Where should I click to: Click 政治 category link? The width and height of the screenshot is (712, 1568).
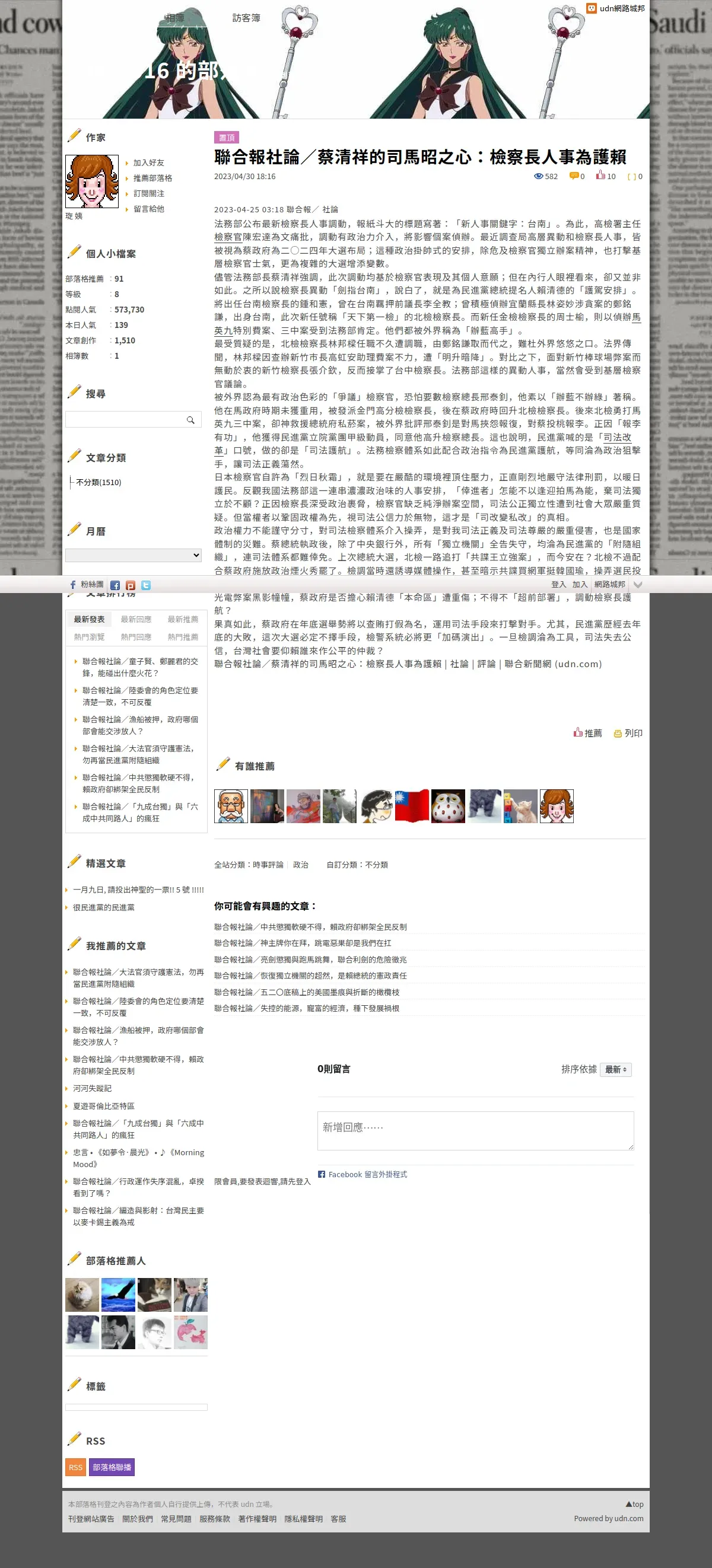coord(300,864)
